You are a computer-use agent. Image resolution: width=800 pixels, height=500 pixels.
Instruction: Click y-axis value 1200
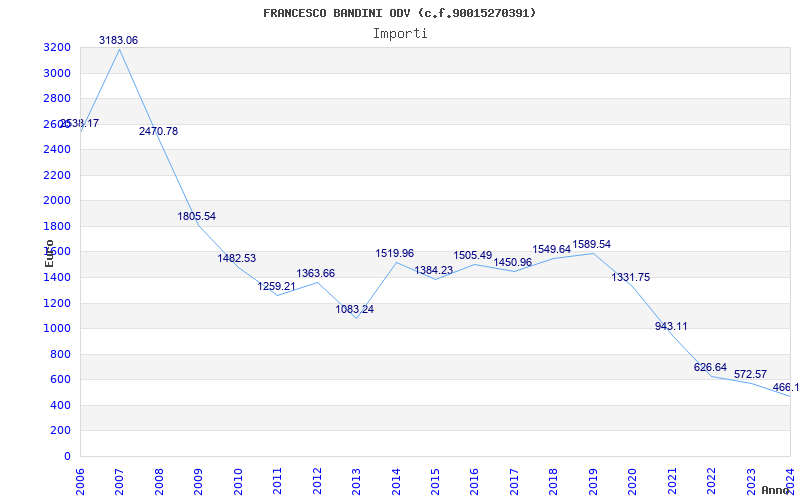click(x=57, y=304)
